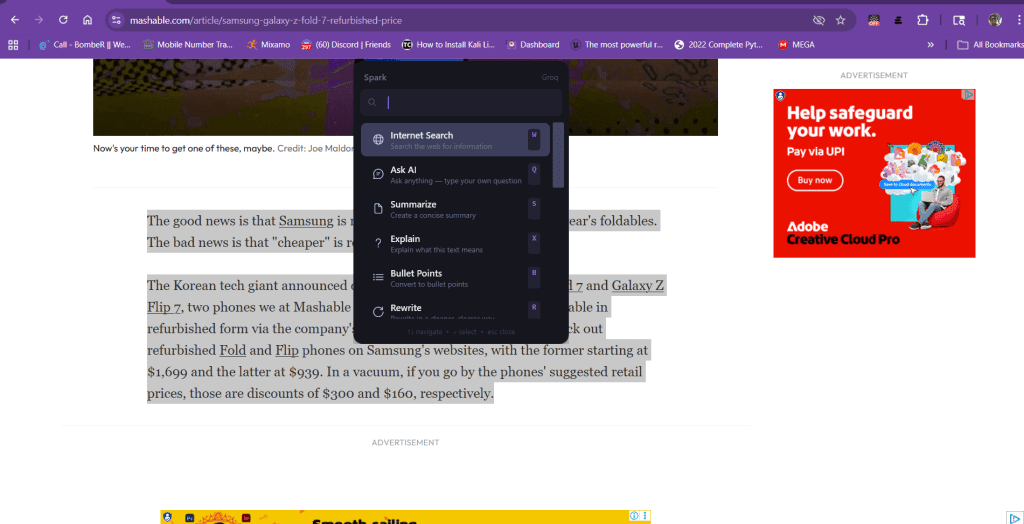Click the three-dot options on bottom banner ad
Image resolution: width=1024 pixels, height=524 pixels.
pyautogui.click(x=646, y=516)
